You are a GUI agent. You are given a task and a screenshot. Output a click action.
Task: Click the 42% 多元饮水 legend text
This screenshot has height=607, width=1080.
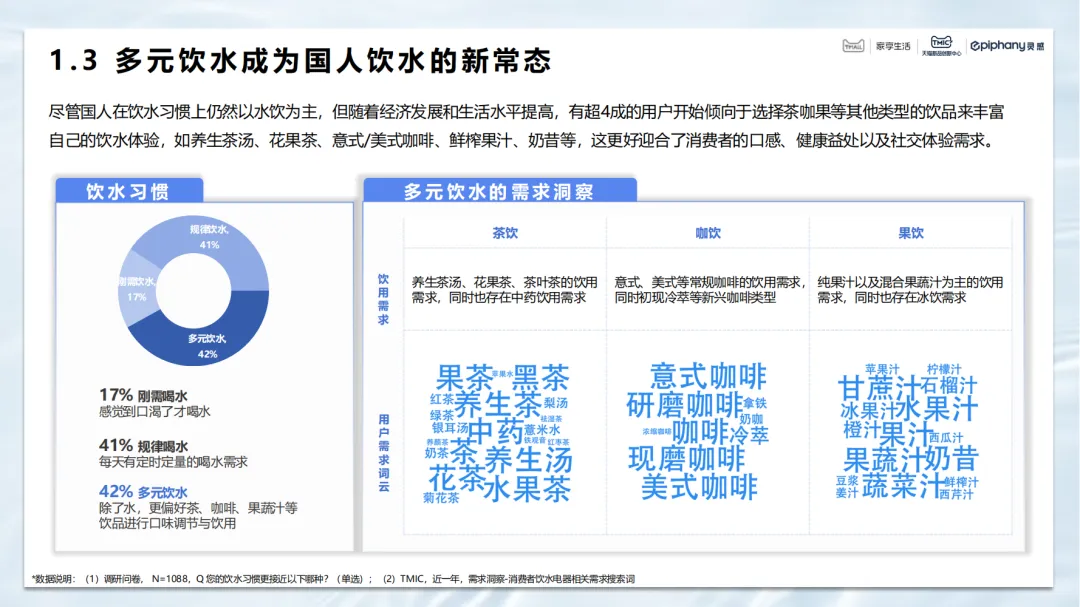(x=144, y=492)
